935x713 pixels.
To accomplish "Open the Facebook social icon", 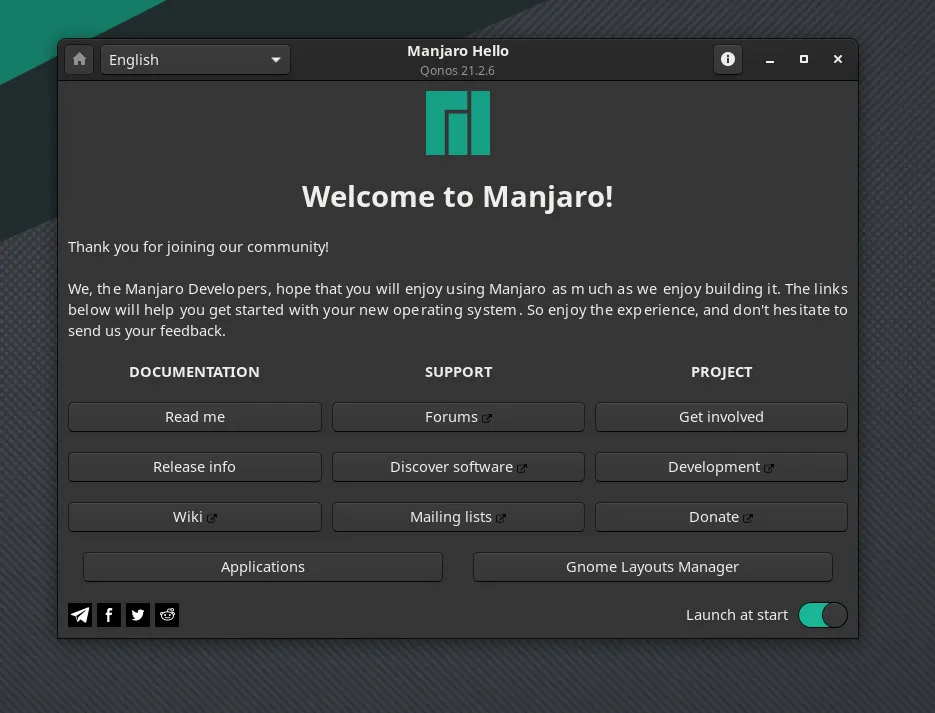I will point(109,615).
